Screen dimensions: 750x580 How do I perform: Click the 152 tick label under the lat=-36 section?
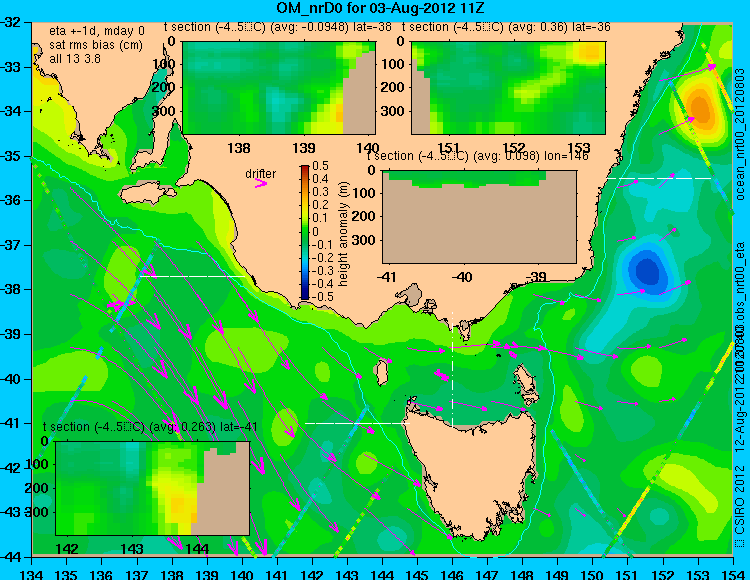click(514, 148)
